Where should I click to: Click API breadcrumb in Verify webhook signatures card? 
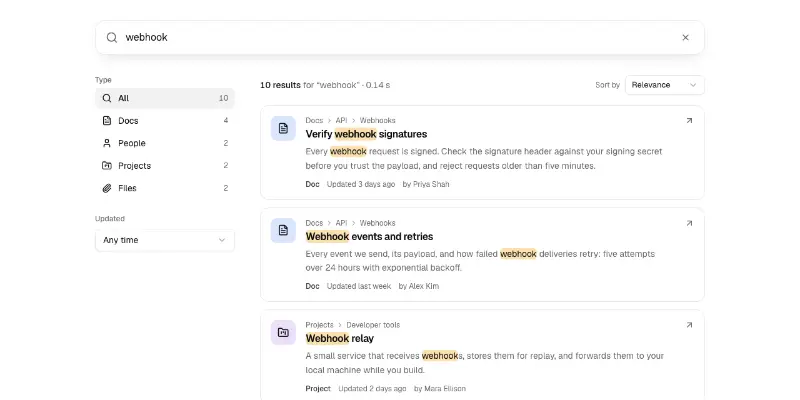click(341, 120)
